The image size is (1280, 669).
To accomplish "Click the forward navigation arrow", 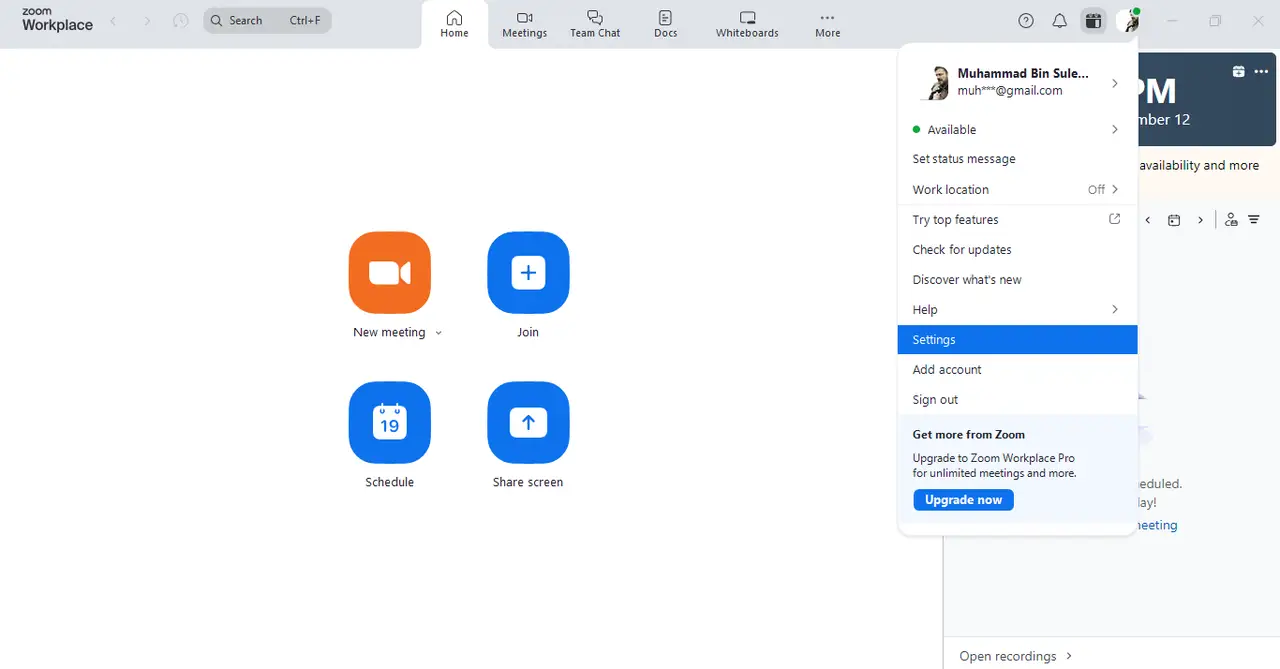I will click(147, 20).
